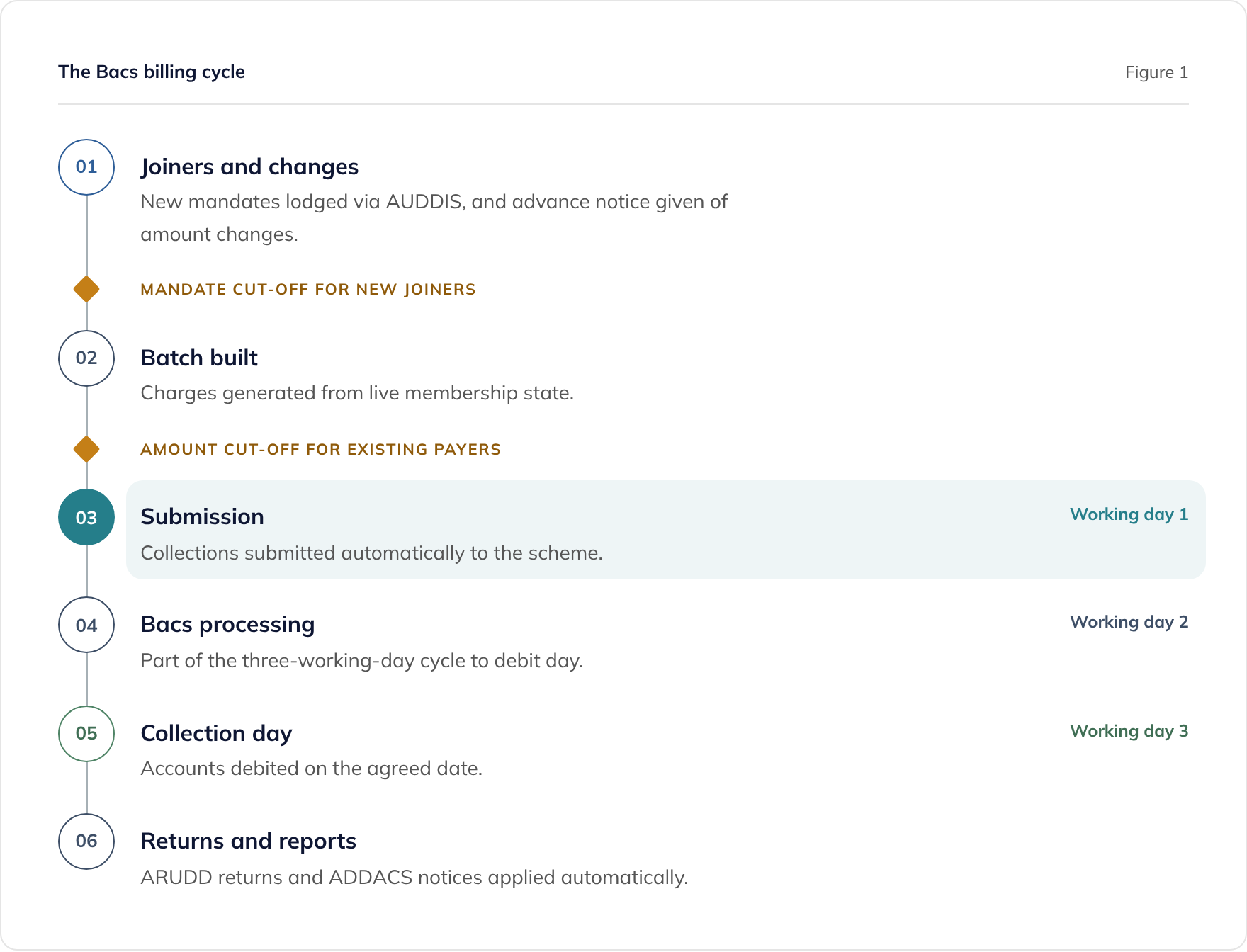Select the Bacs processing heading
This screenshot has width=1247, height=952.
pos(227,625)
